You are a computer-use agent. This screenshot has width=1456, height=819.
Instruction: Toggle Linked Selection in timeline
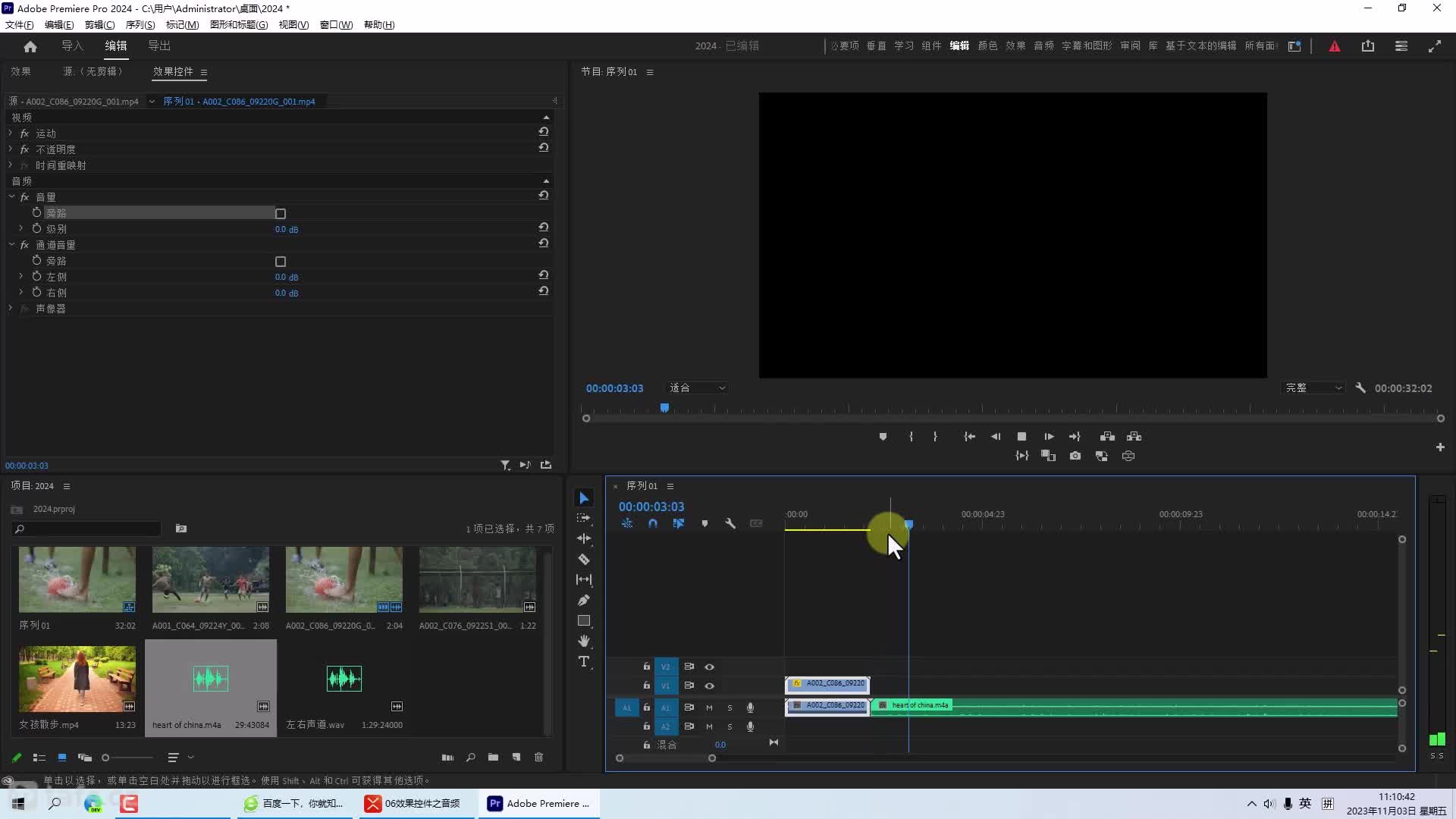678,523
